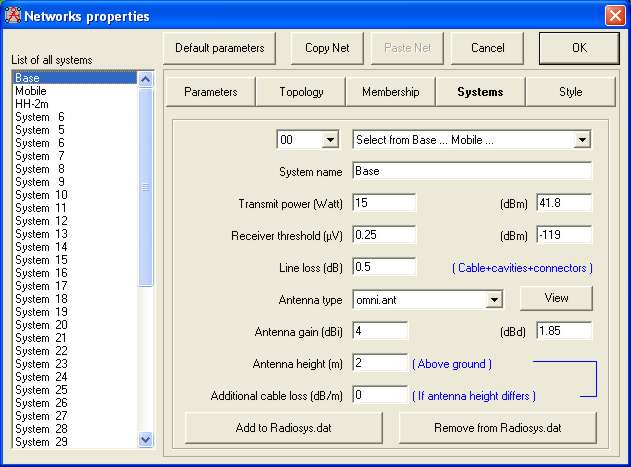Select System 10 in the list
Screen dimensions: 631x467
click(75, 195)
